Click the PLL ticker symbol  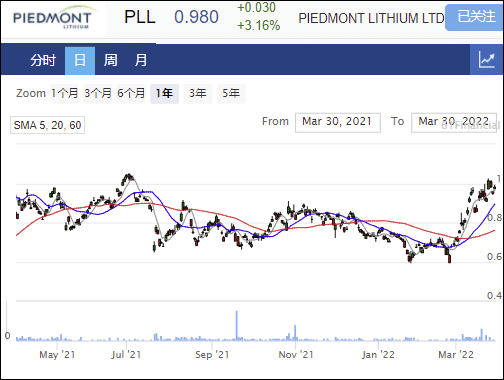pyautogui.click(x=140, y=17)
